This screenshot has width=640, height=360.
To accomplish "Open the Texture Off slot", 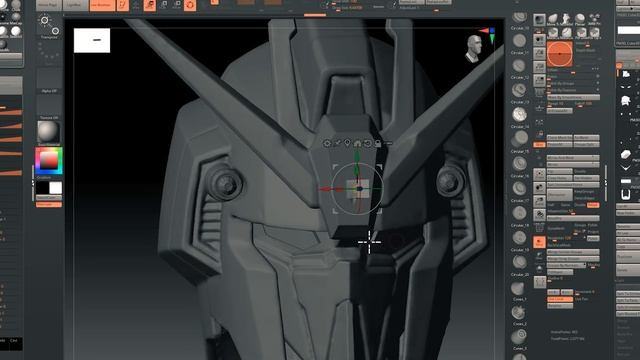I will point(49,107).
